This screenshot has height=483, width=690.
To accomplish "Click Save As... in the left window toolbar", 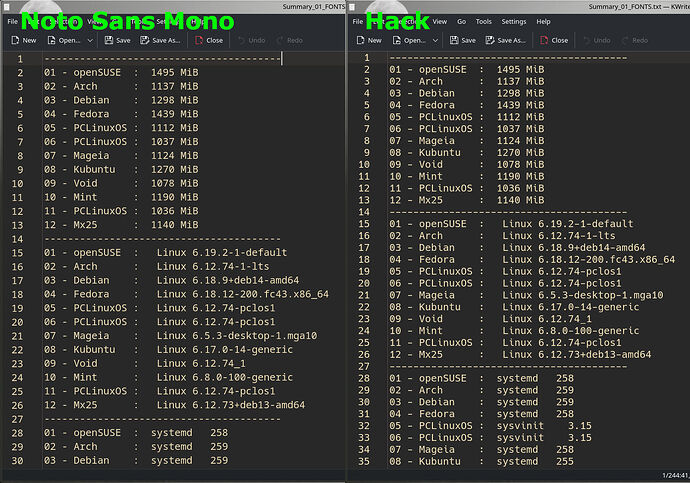I will pyautogui.click(x=160, y=40).
